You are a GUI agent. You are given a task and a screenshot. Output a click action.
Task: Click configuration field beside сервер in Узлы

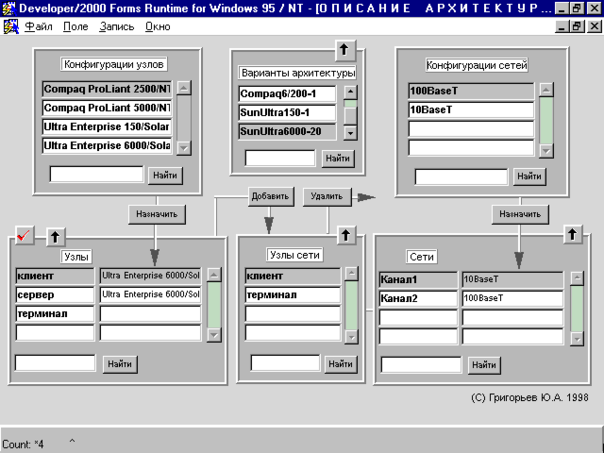(150, 295)
